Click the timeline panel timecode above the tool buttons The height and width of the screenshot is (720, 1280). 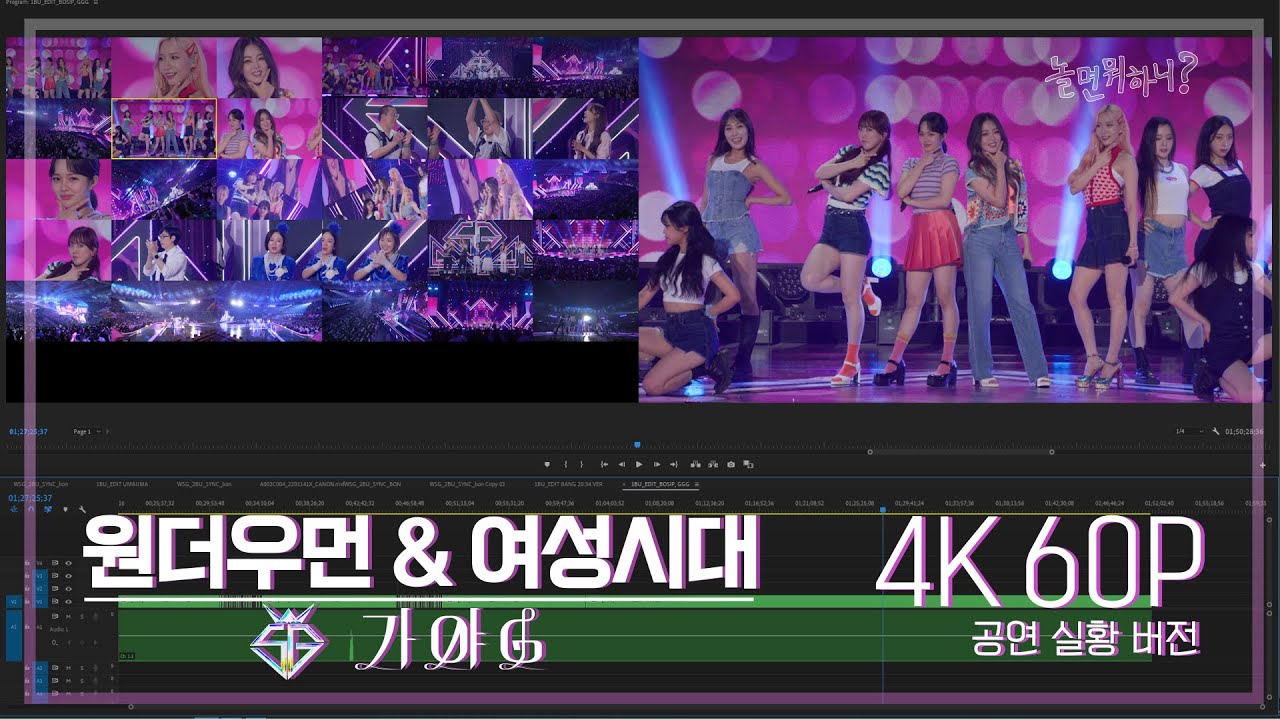coord(30,498)
